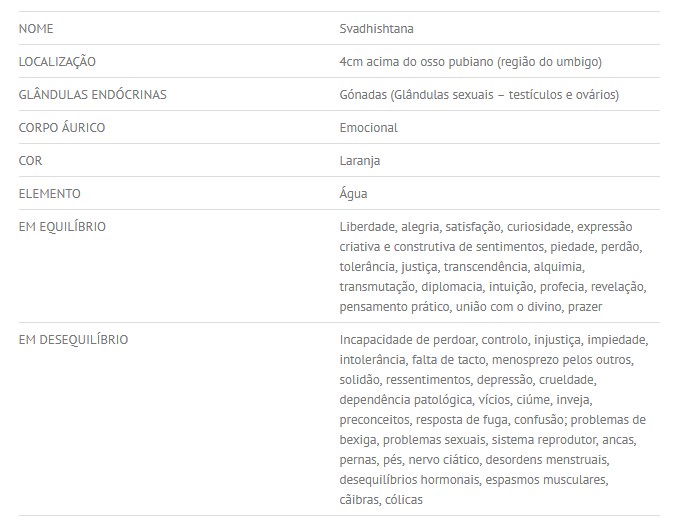Click the word 'alquimia' in the balance list
Image resolution: width=686 pixels, height=523 pixels.
point(558,266)
